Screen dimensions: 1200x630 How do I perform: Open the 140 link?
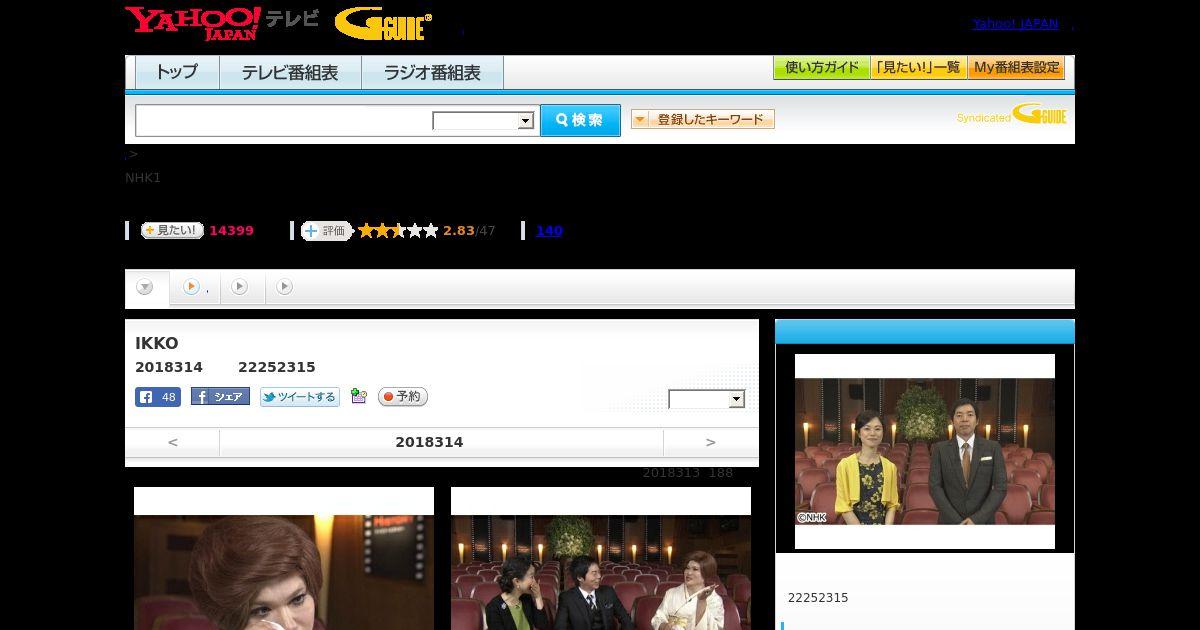549,231
